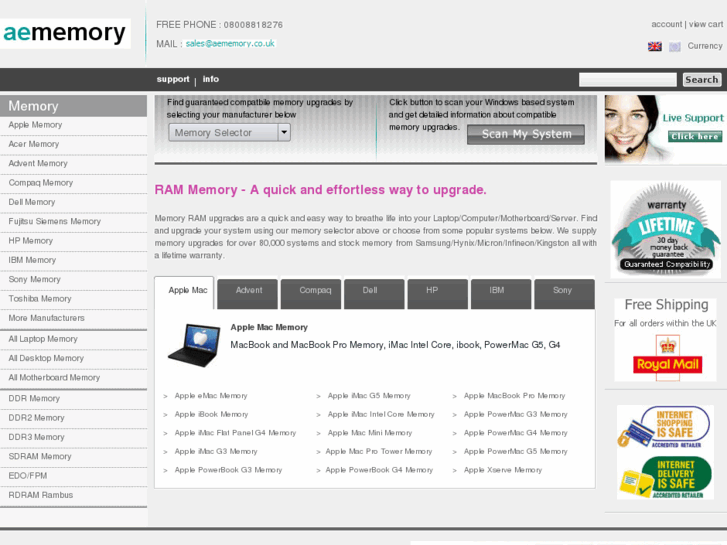
Task: Open Apple PowerMac G5 Memory link
Action: point(516,452)
